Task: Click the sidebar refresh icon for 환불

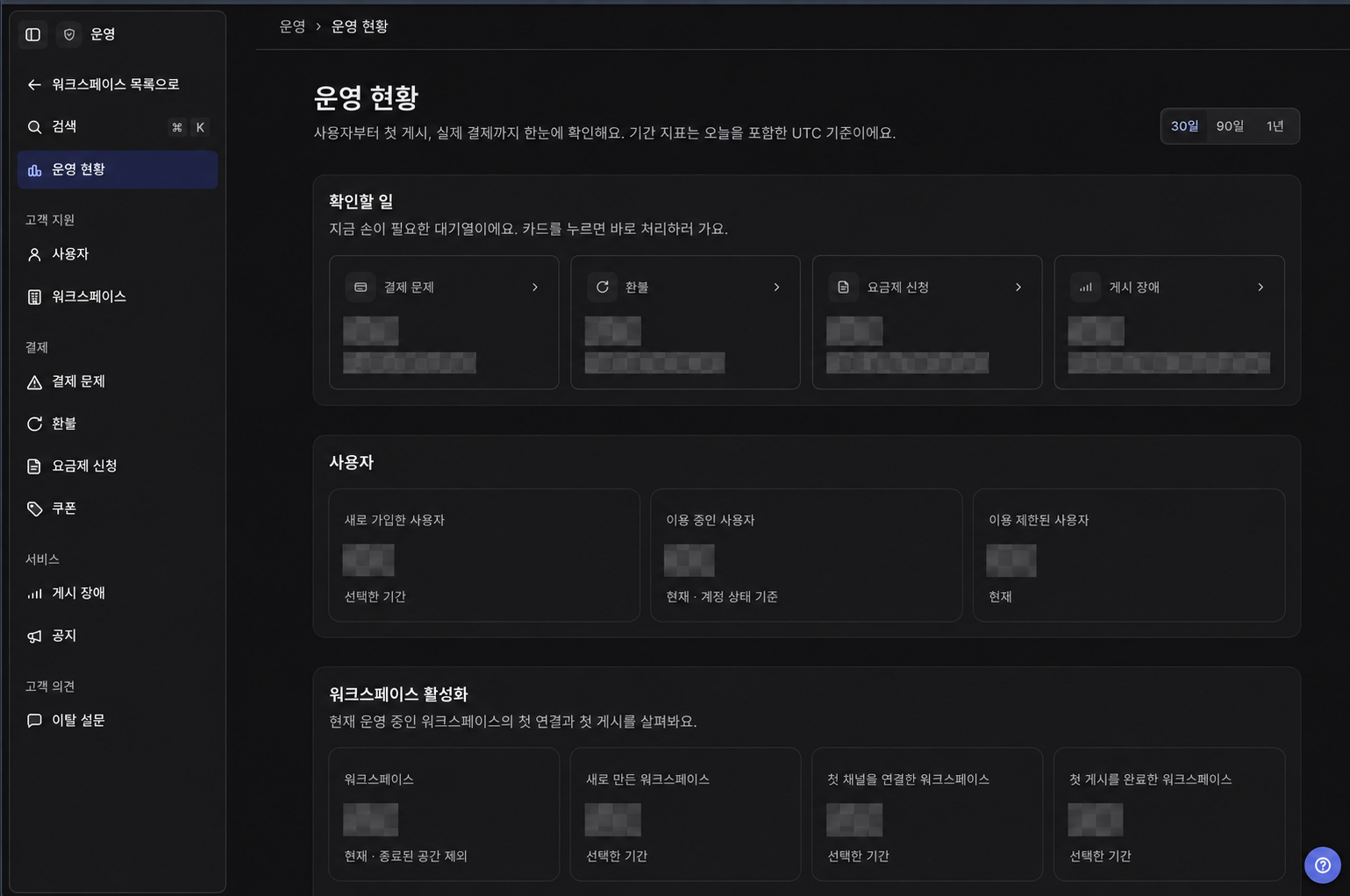Action: (34, 423)
